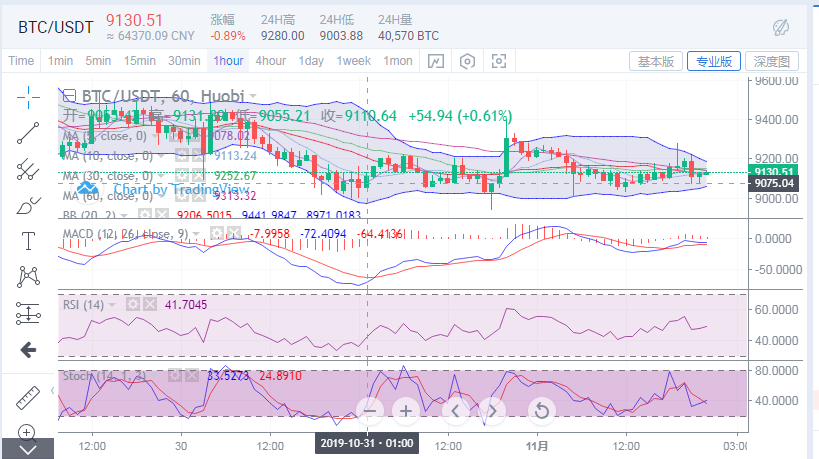The width and height of the screenshot is (819, 459).
Task: Remove the BB indicator
Action: coord(161,214)
